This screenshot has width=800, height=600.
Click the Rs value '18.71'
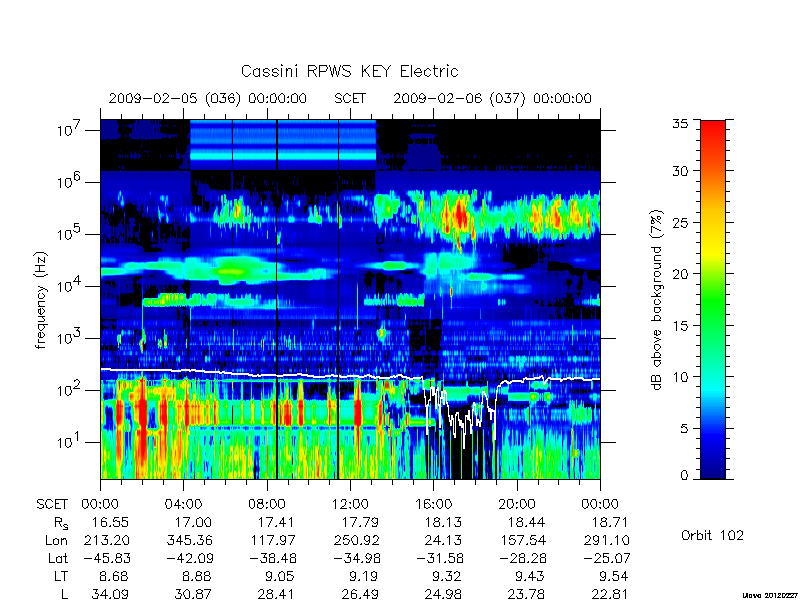609,522
